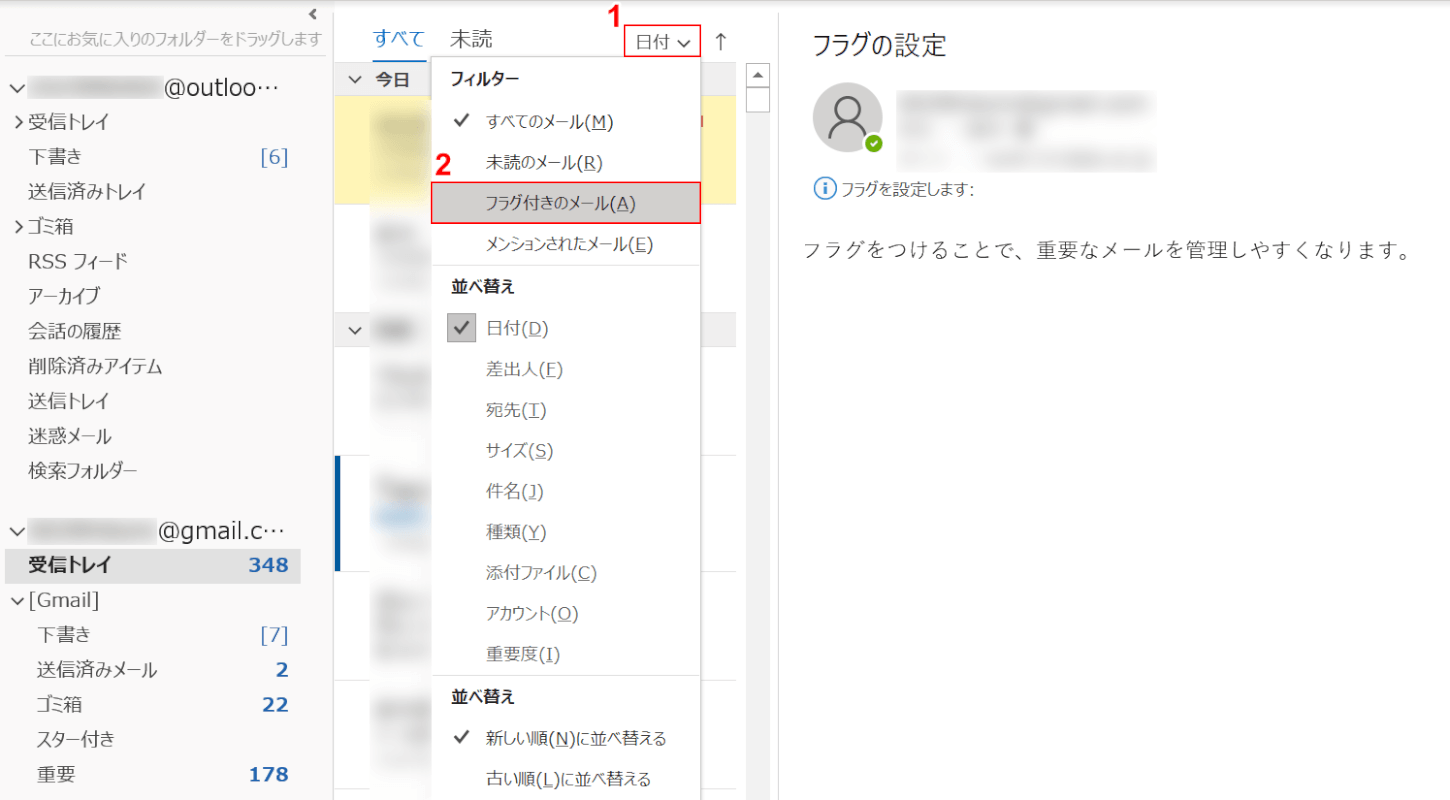Reverse sort order with the up arrow
Screen dimensions: 1450x800
click(x=720, y=42)
